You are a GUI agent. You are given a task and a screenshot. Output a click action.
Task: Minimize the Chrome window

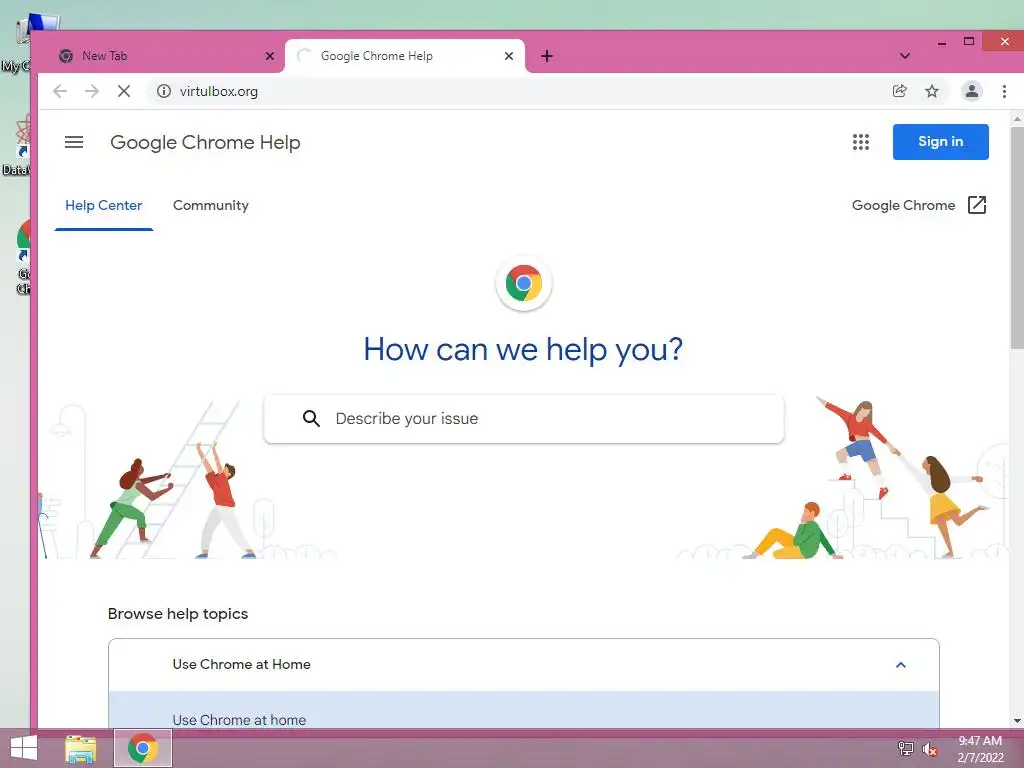942,43
